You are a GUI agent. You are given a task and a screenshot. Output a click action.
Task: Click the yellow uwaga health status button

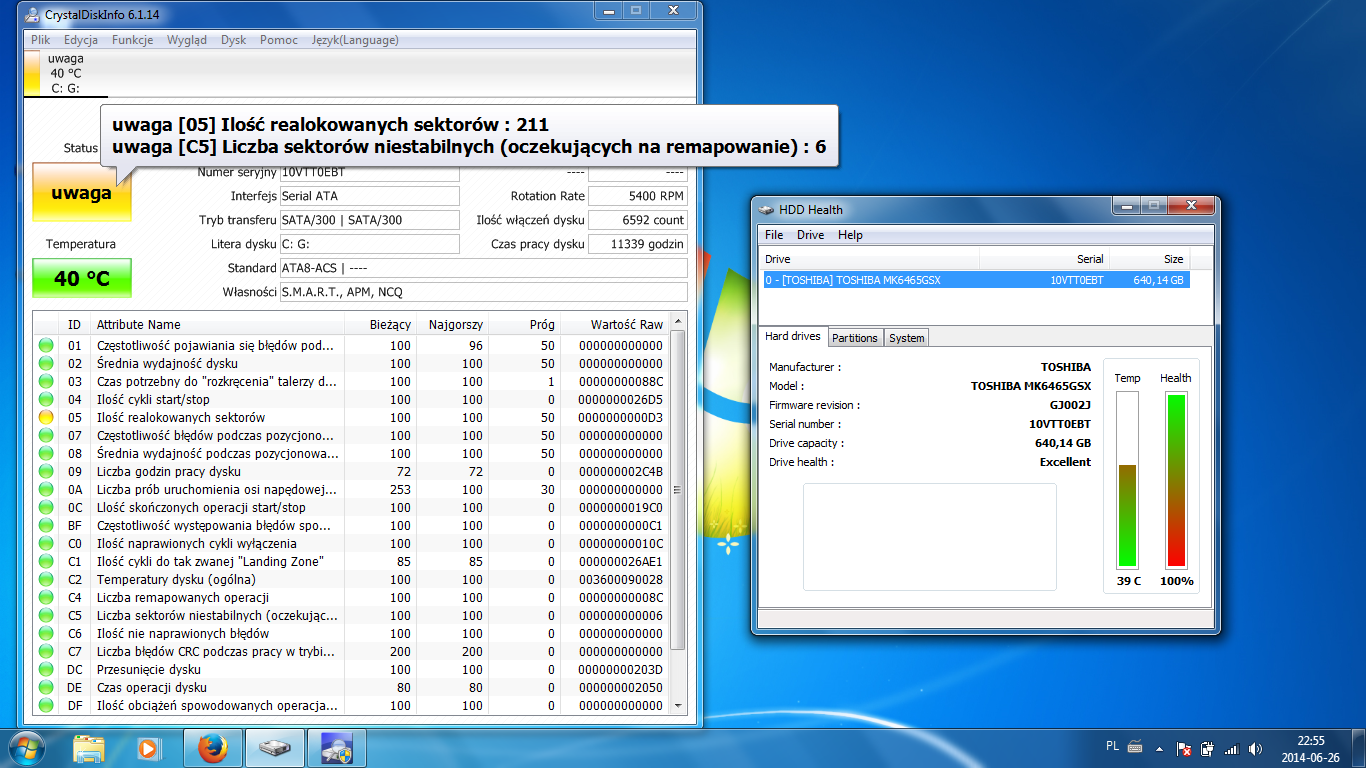pyautogui.click(x=82, y=192)
